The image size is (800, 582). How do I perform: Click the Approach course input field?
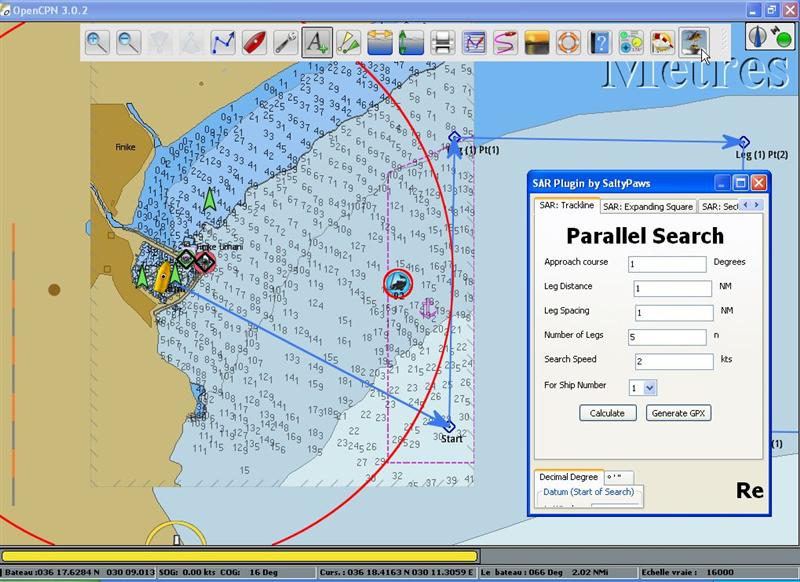(x=667, y=264)
